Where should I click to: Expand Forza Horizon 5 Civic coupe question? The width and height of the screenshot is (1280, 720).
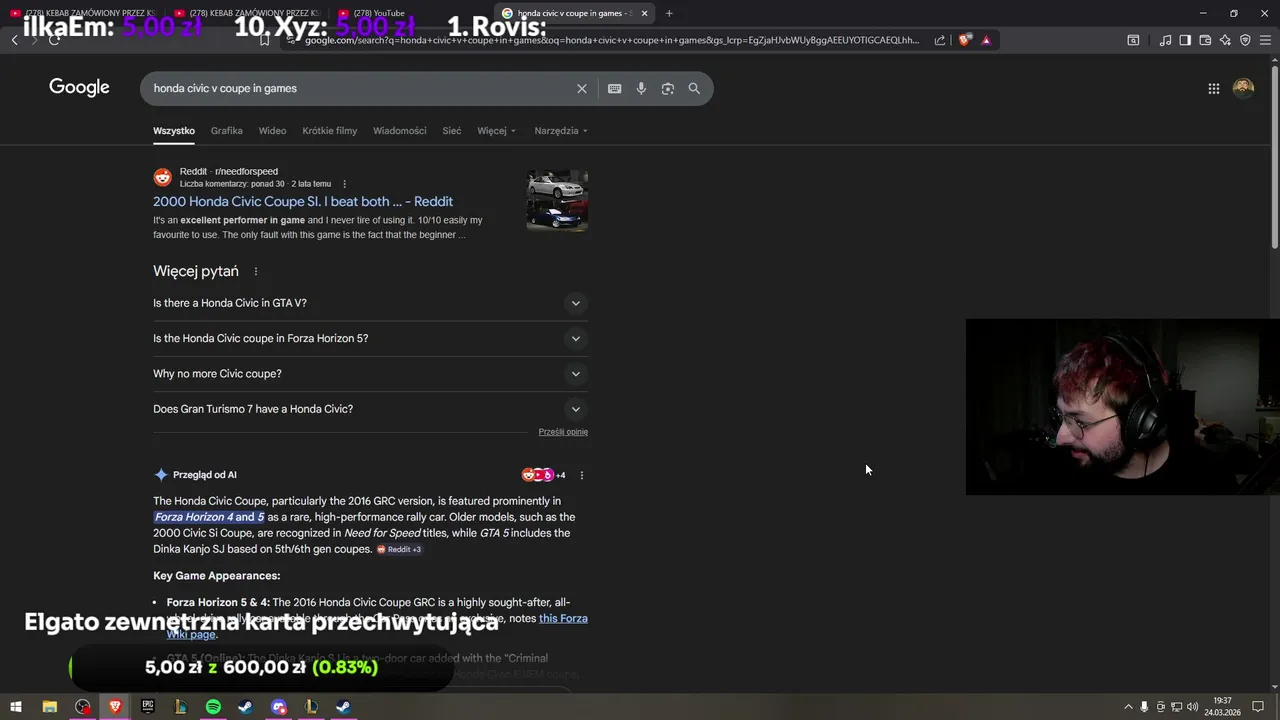(370, 338)
